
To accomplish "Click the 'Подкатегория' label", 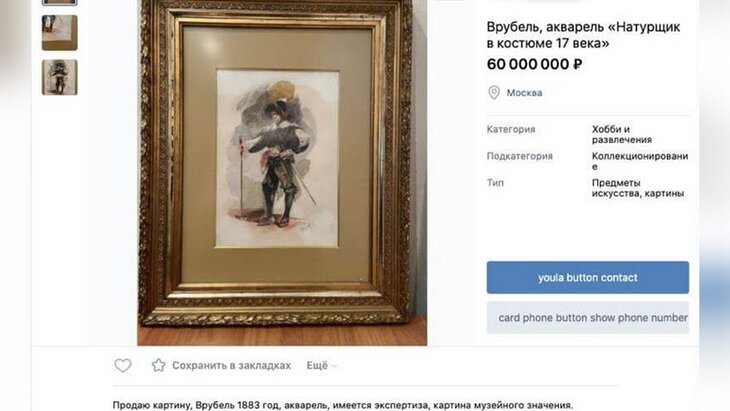I will pos(519,156).
